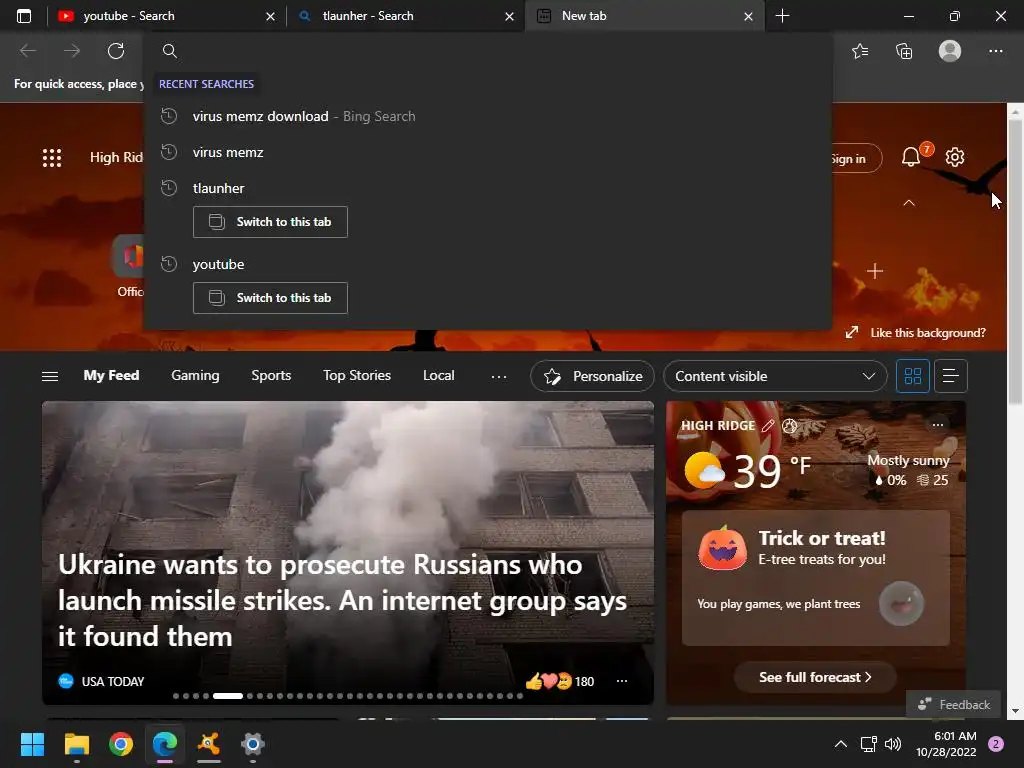Open the notifications bell icon
Image resolution: width=1024 pixels, height=768 pixels.
pyautogui.click(x=910, y=157)
